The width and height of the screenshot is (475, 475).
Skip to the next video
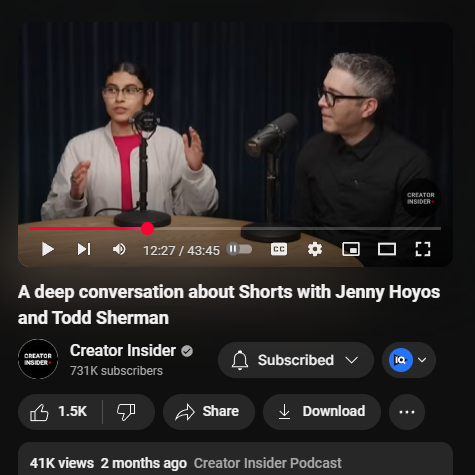[x=84, y=249]
